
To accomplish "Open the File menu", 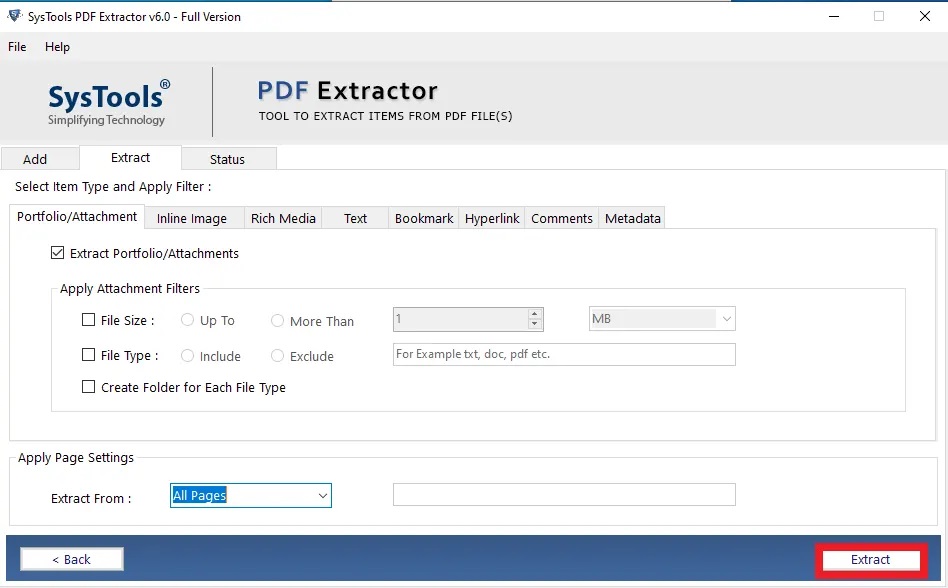I will click(16, 46).
